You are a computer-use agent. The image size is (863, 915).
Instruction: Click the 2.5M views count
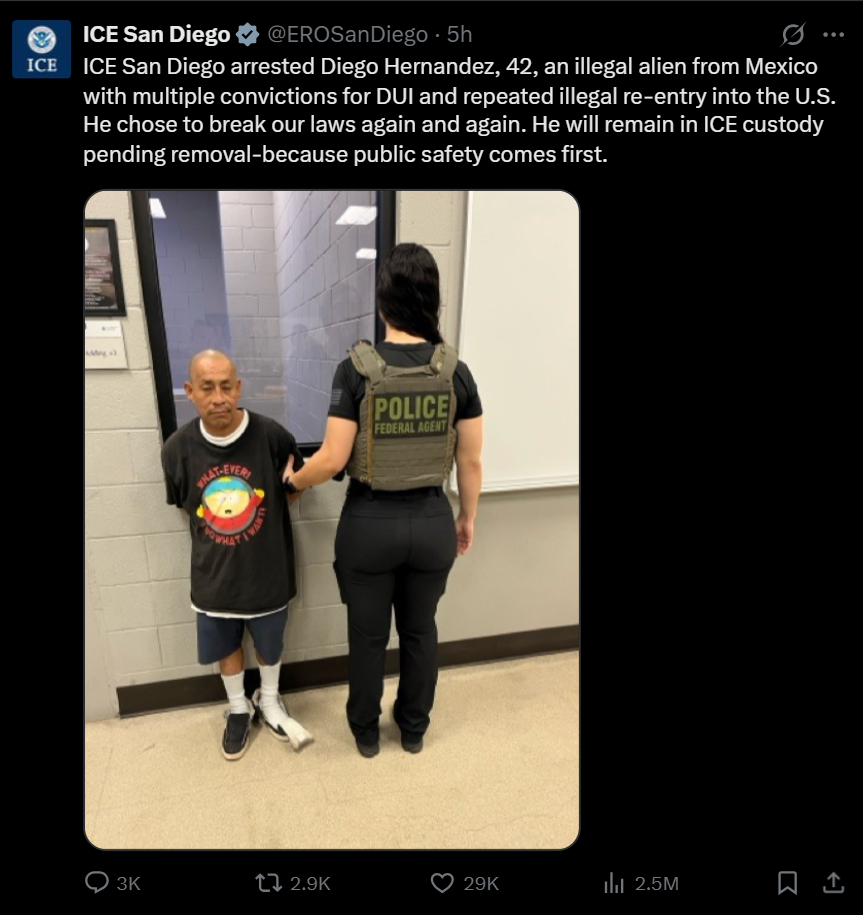click(x=656, y=883)
